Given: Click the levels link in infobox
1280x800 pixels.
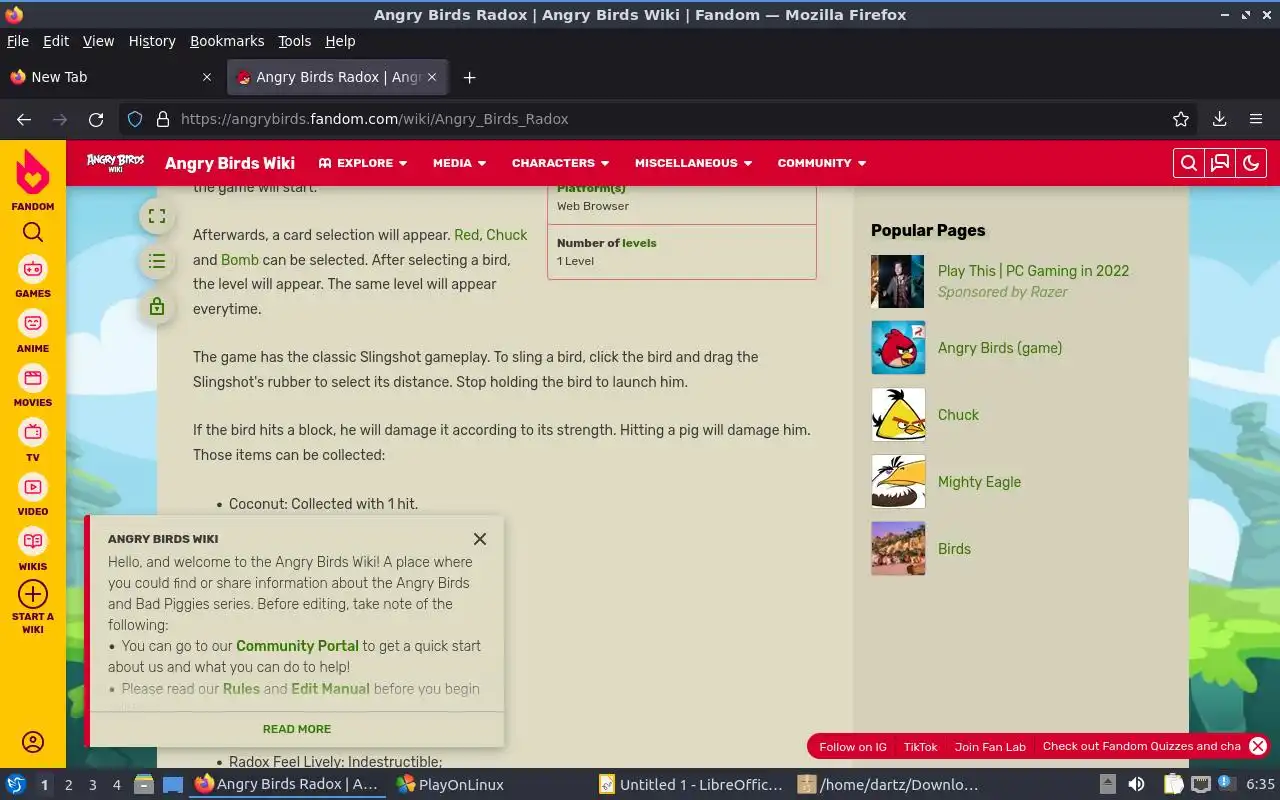Looking at the screenshot, I should click(x=639, y=243).
